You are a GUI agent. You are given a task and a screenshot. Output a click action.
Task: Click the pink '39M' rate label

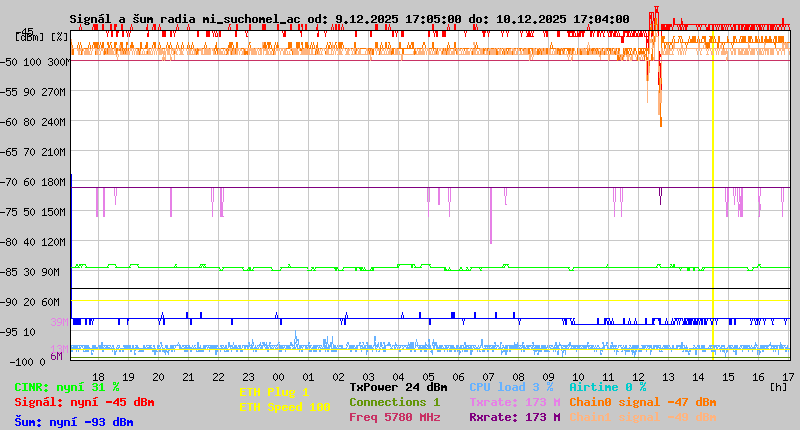tap(59, 322)
